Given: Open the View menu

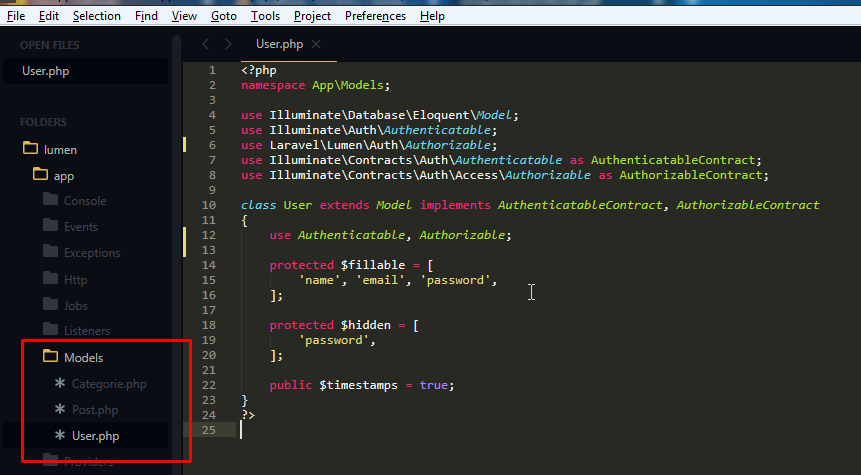Looking at the screenshot, I should (x=184, y=16).
